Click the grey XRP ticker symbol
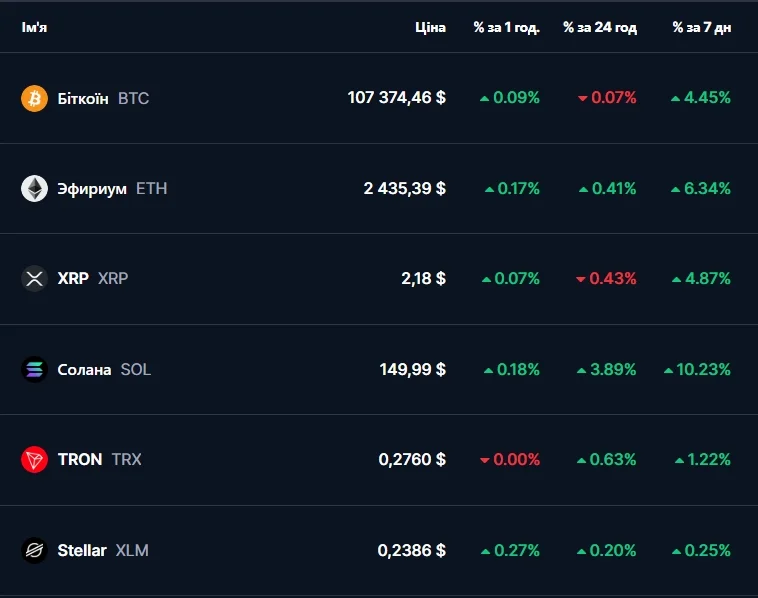Viewport: 758px width, 598px height. [x=113, y=278]
